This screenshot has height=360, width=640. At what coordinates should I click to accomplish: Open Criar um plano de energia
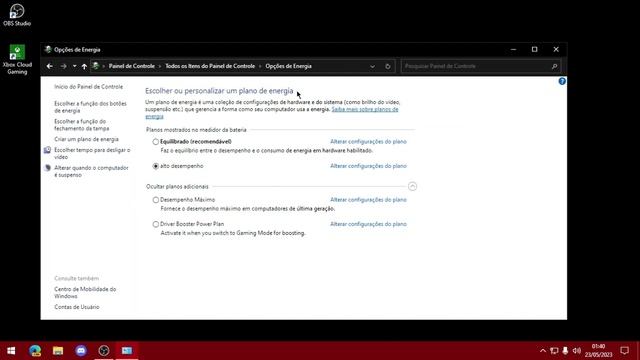click(86, 139)
